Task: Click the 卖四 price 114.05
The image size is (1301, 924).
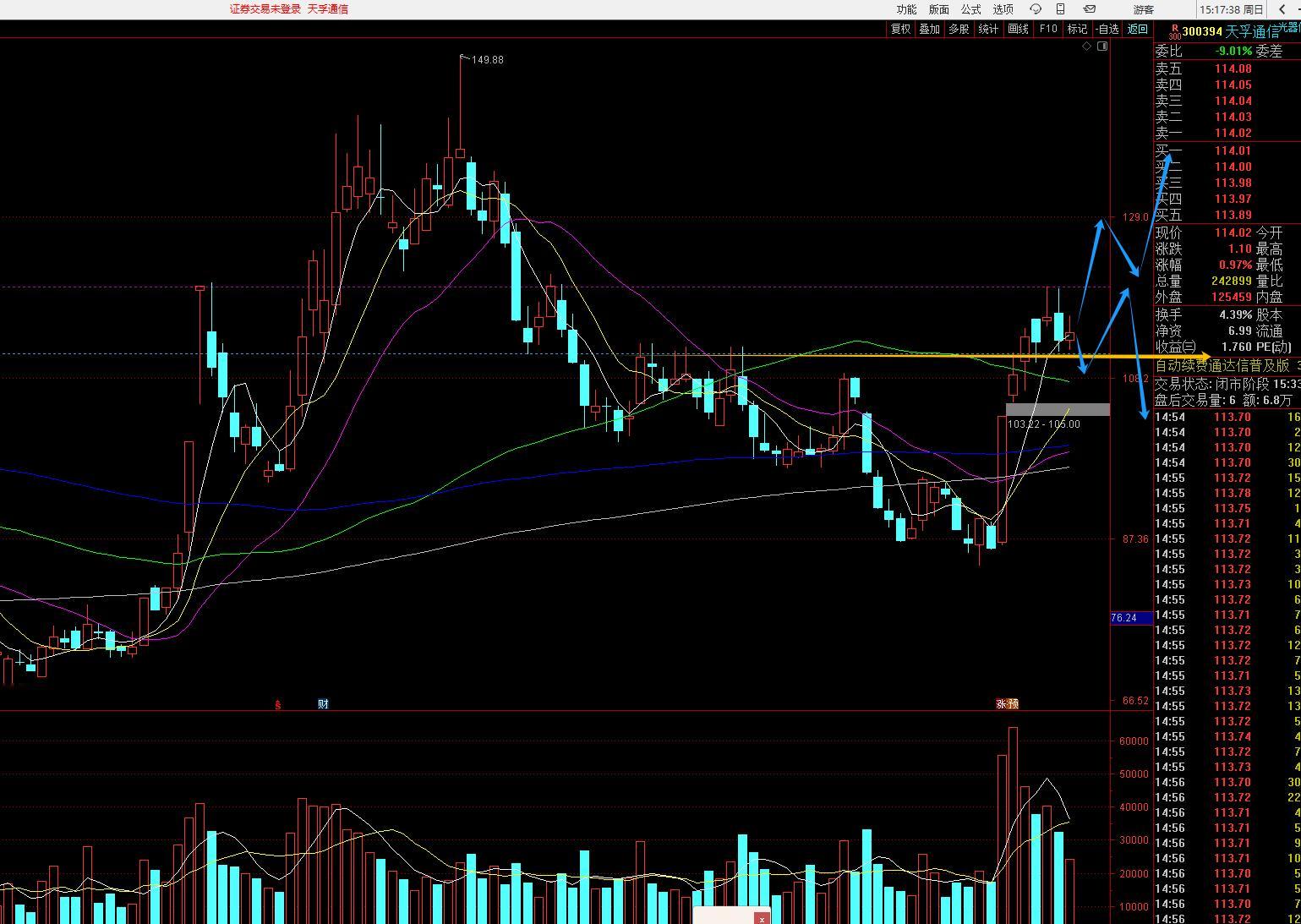Action: click(x=1233, y=85)
